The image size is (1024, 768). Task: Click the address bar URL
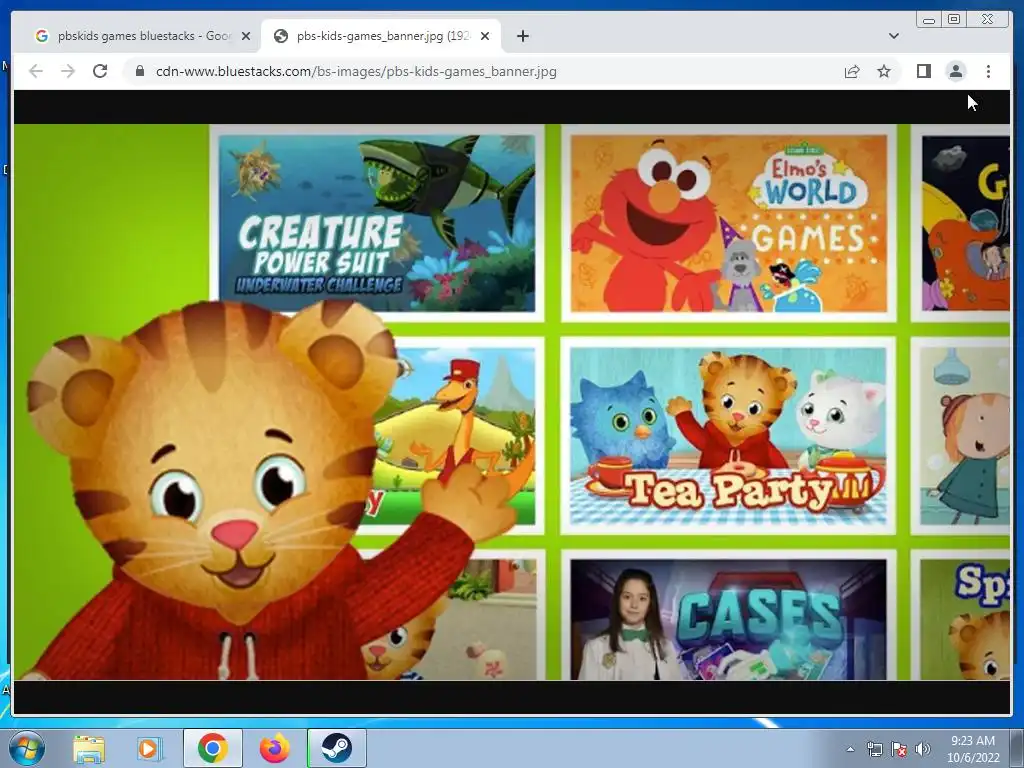[356, 71]
